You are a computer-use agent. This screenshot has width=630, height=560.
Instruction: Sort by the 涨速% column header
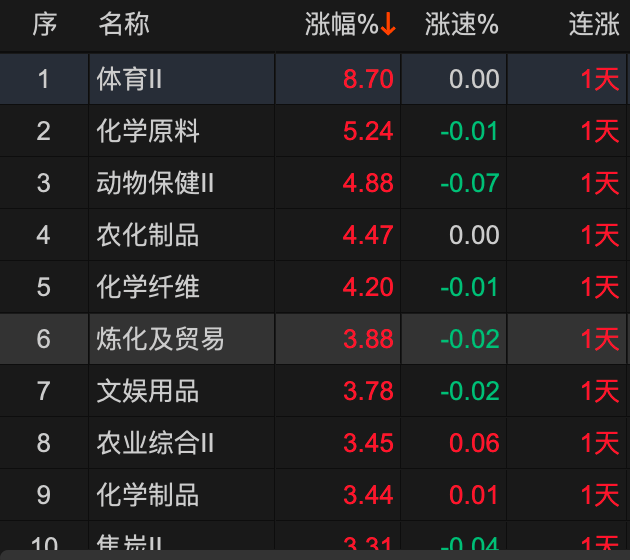[x=461, y=26]
